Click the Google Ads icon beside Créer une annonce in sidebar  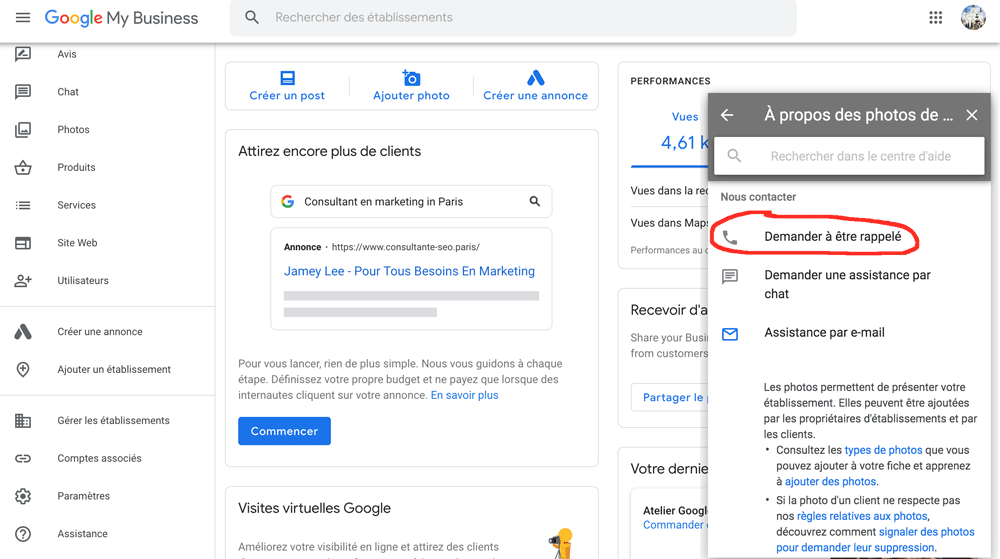click(x=23, y=331)
